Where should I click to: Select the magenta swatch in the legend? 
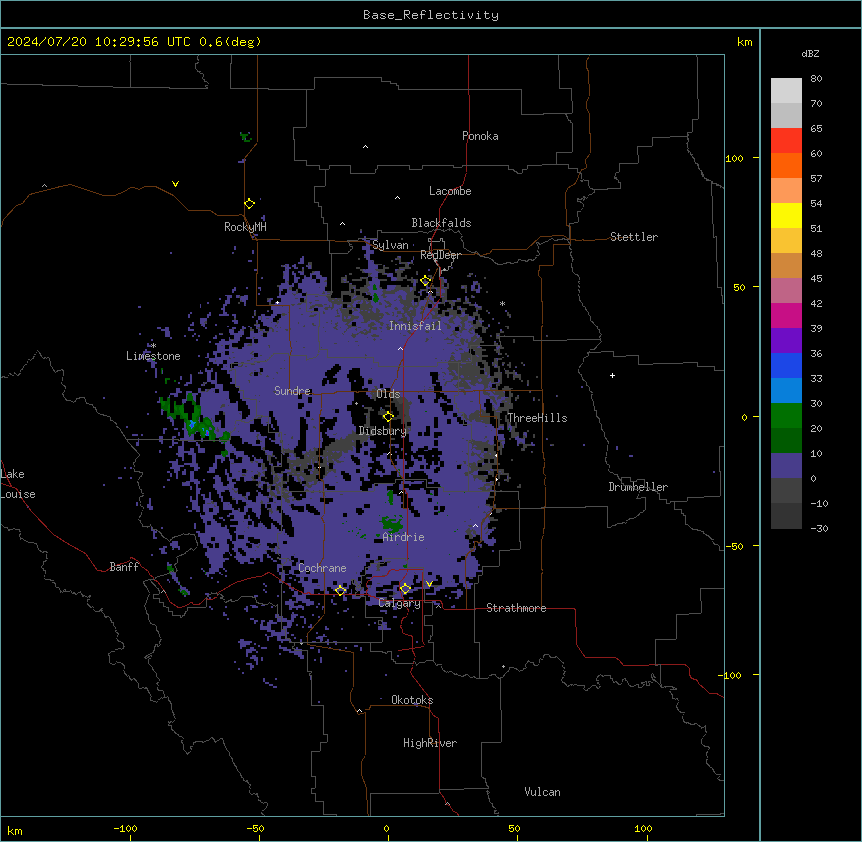786,315
